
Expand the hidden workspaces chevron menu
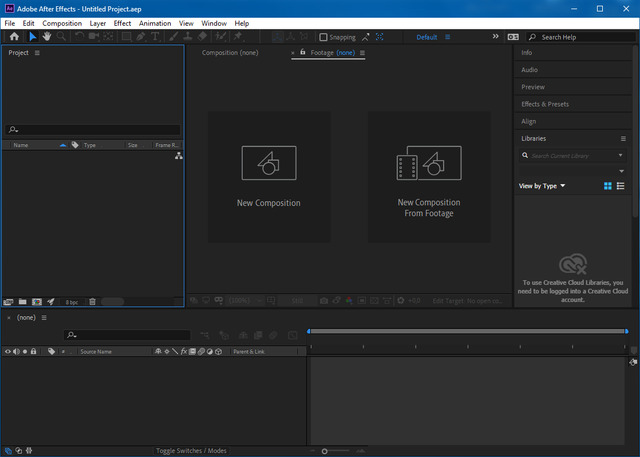495,37
